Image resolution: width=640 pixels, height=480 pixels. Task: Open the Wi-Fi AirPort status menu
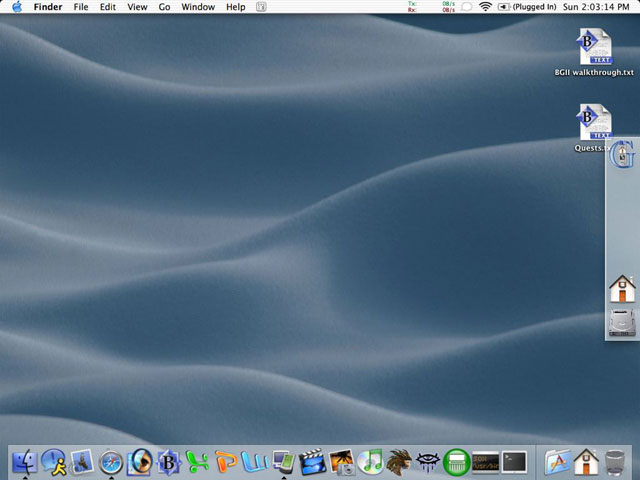(485, 7)
